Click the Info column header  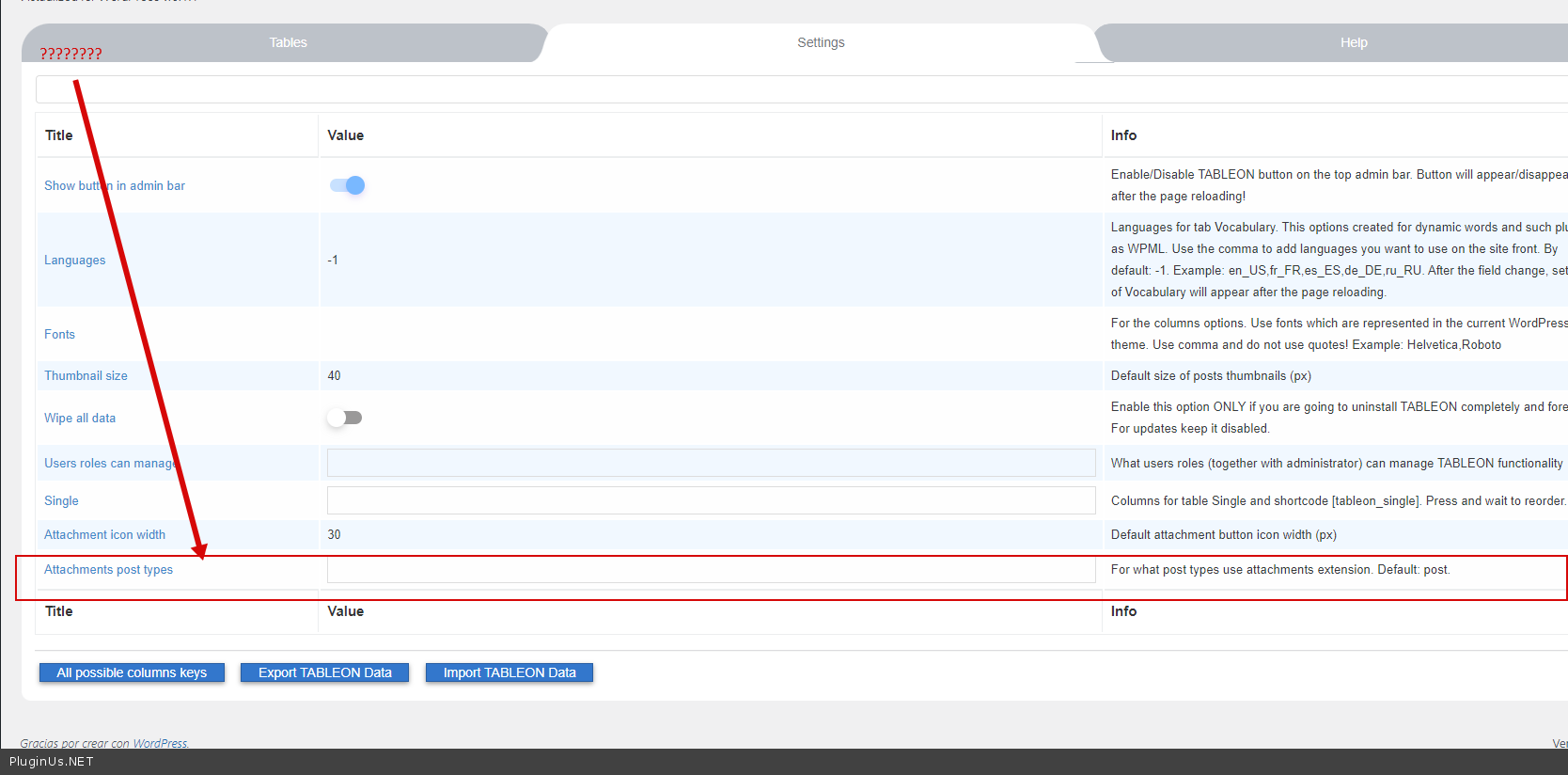pyautogui.click(x=1123, y=135)
